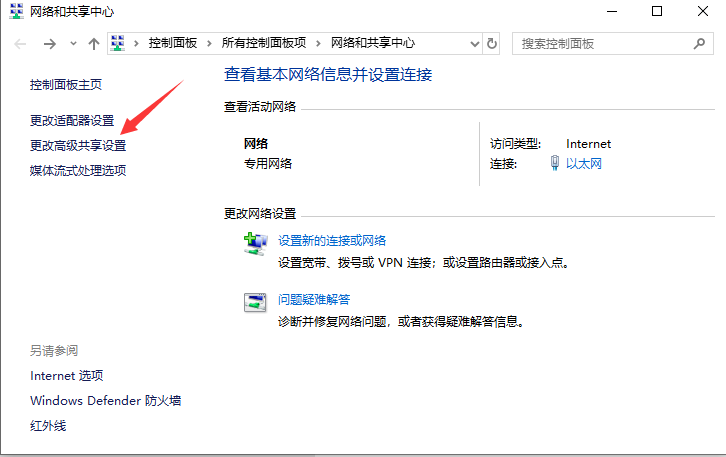This screenshot has width=726, height=457.
Task: Select 控制面板 in the breadcrumb path
Action: click(x=174, y=44)
